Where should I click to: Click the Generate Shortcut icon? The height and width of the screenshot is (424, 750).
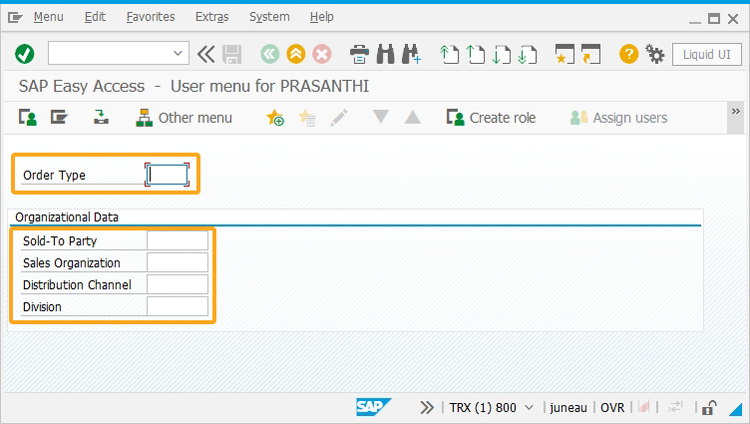591,54
